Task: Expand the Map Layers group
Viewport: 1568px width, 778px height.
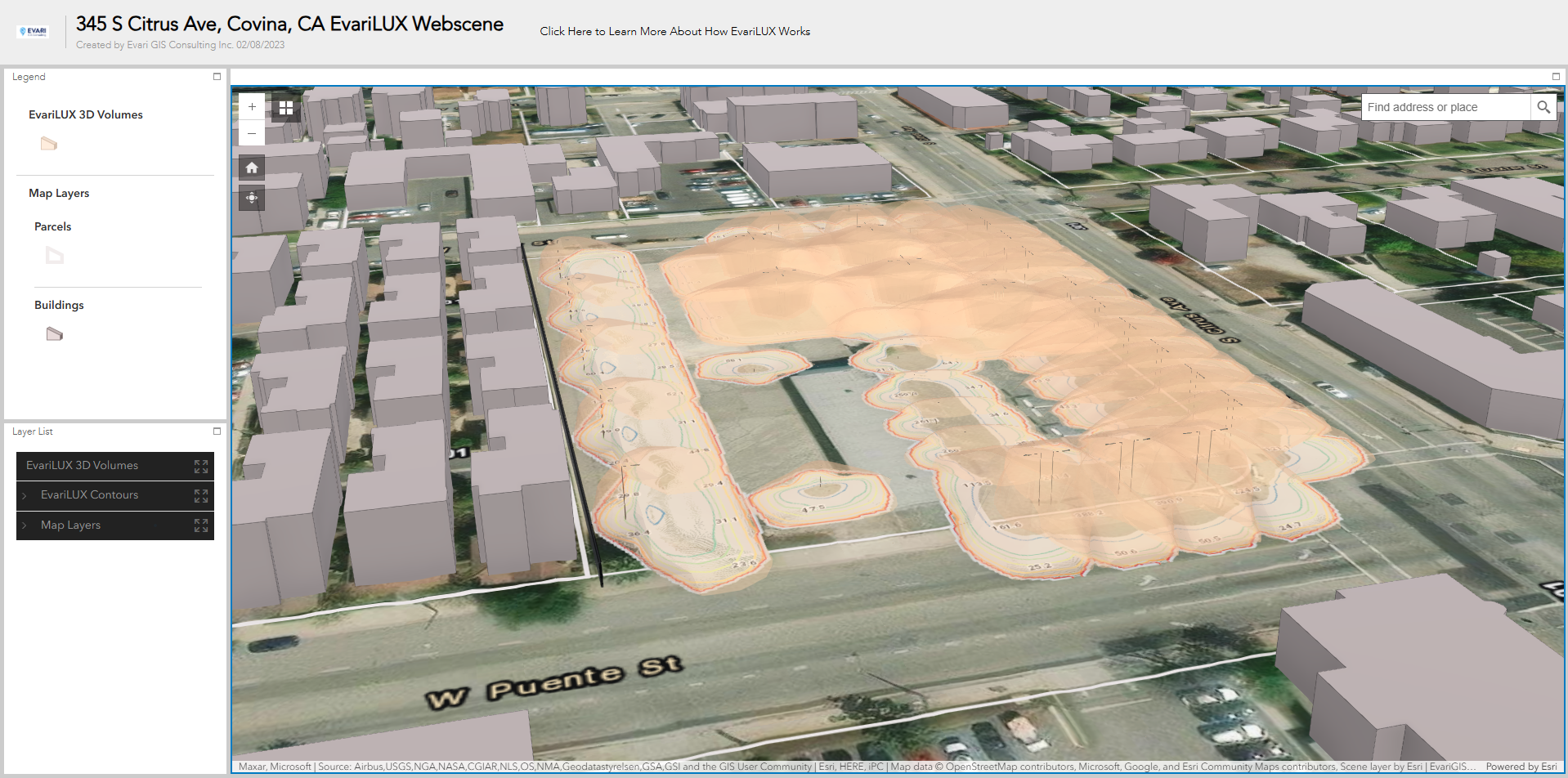Action: 25,525
